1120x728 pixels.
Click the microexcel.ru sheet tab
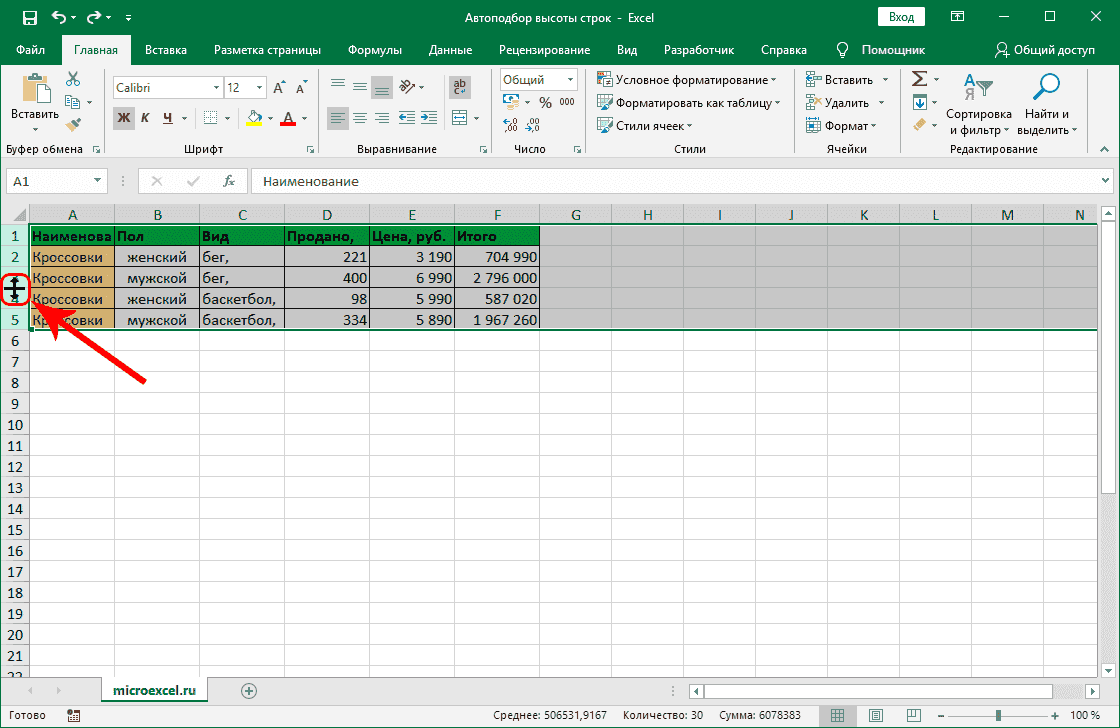(154, 690)
